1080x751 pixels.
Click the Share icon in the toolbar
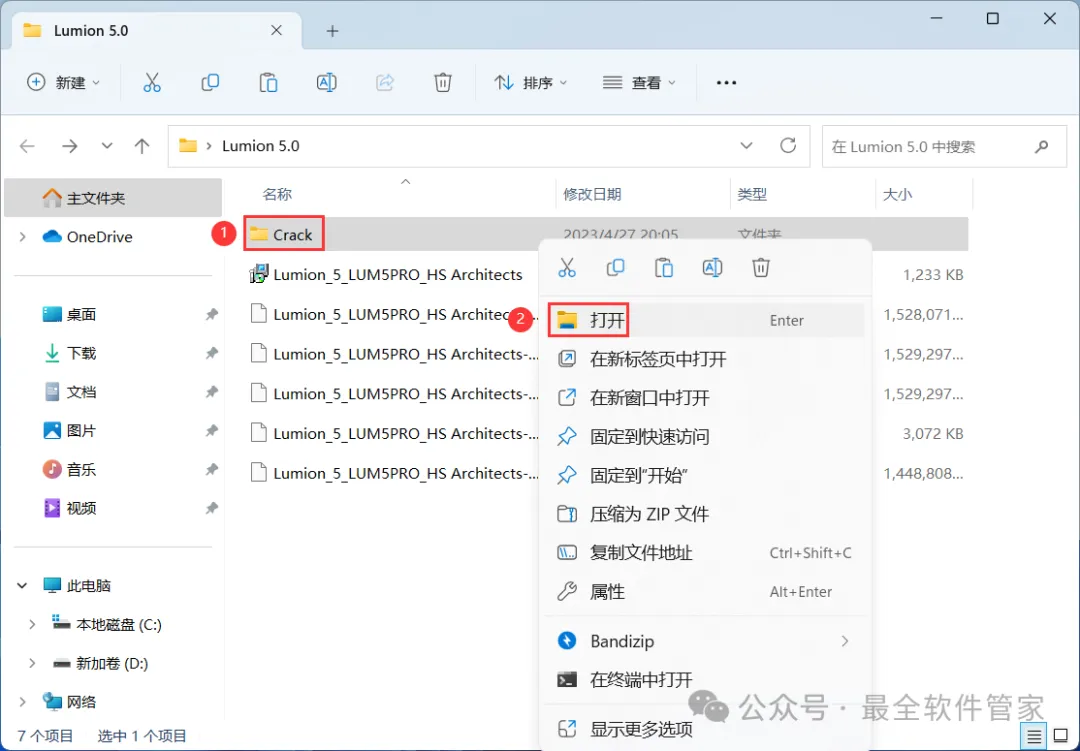(x=384, y=83)
